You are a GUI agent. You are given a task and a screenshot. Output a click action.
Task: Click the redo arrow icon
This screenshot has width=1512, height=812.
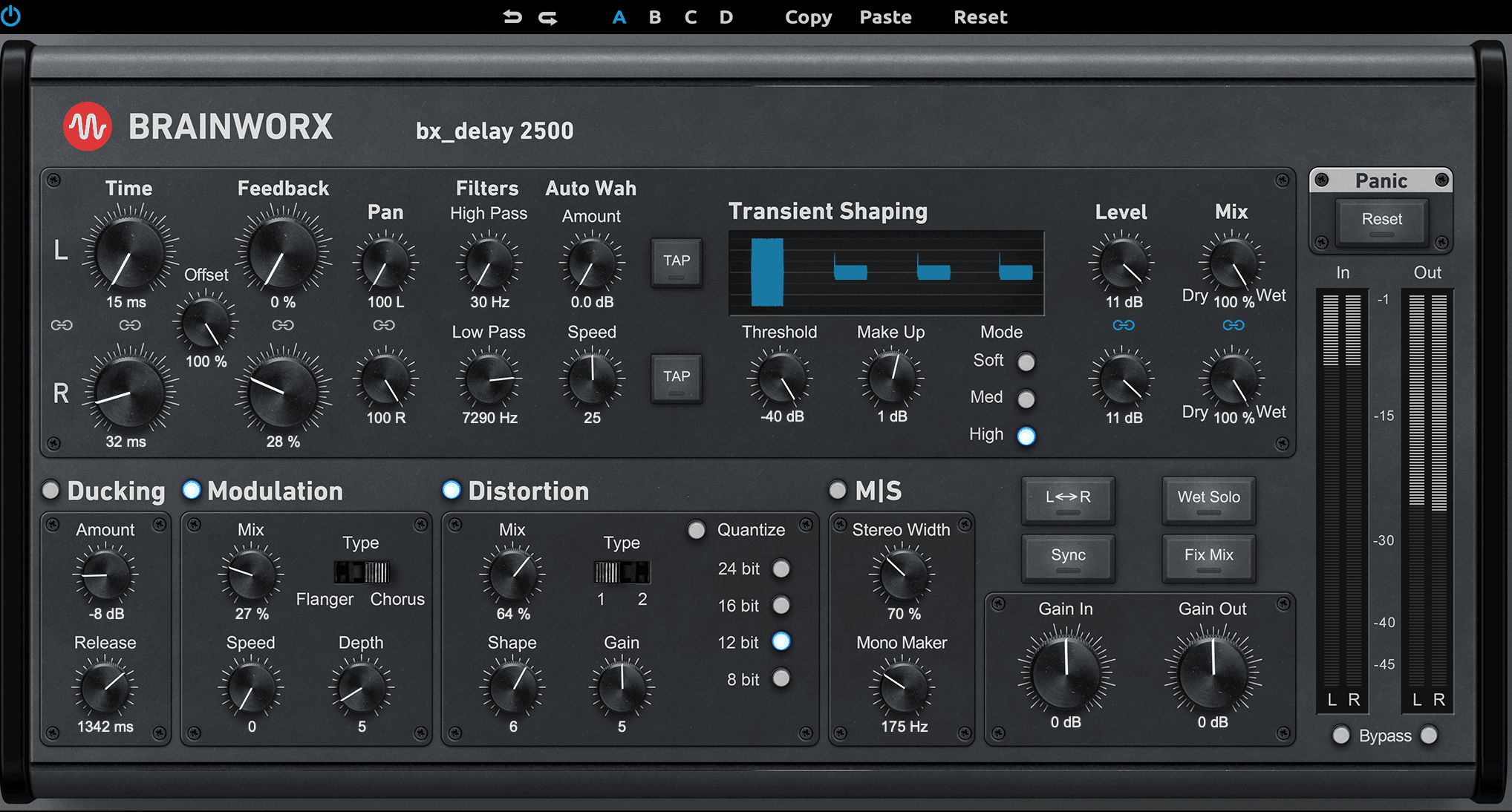coord(548,17)
